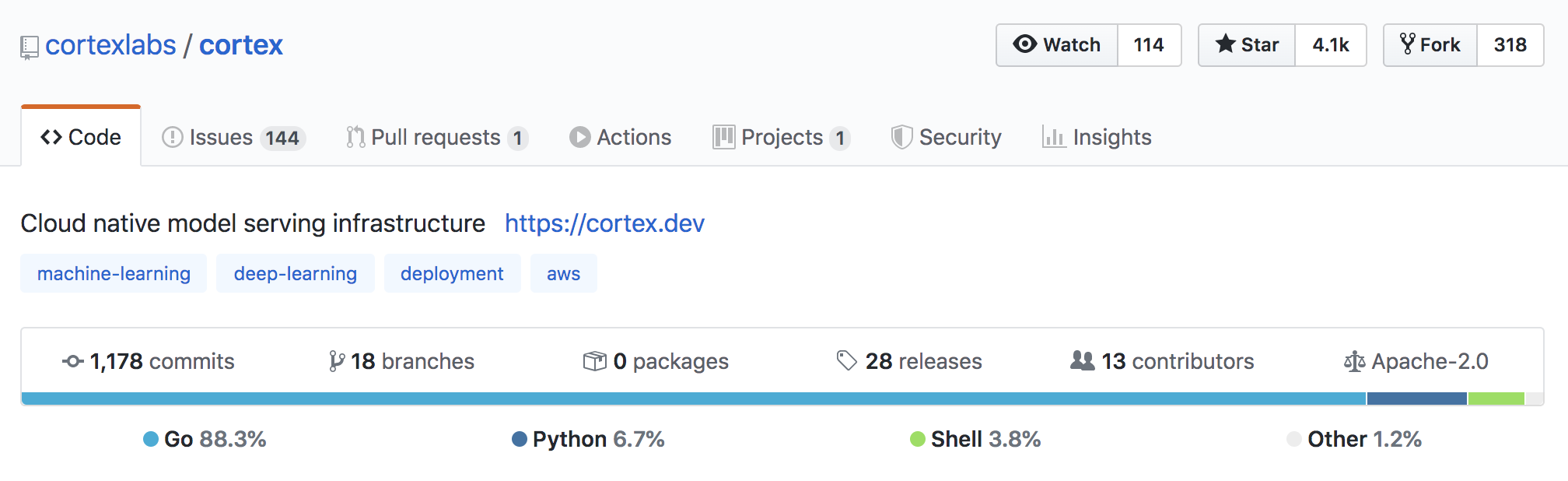Click the Issues exclamation circle icon
The width and height of the screenshot is (1568, 481).
[x=172, y=138]
